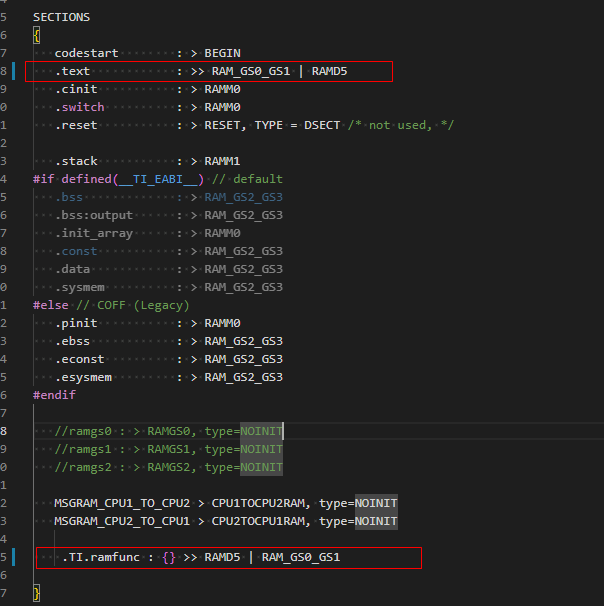Click the //ramgs1 comment line
Screen dimensions: 604x606
click(x=168, y=449)
